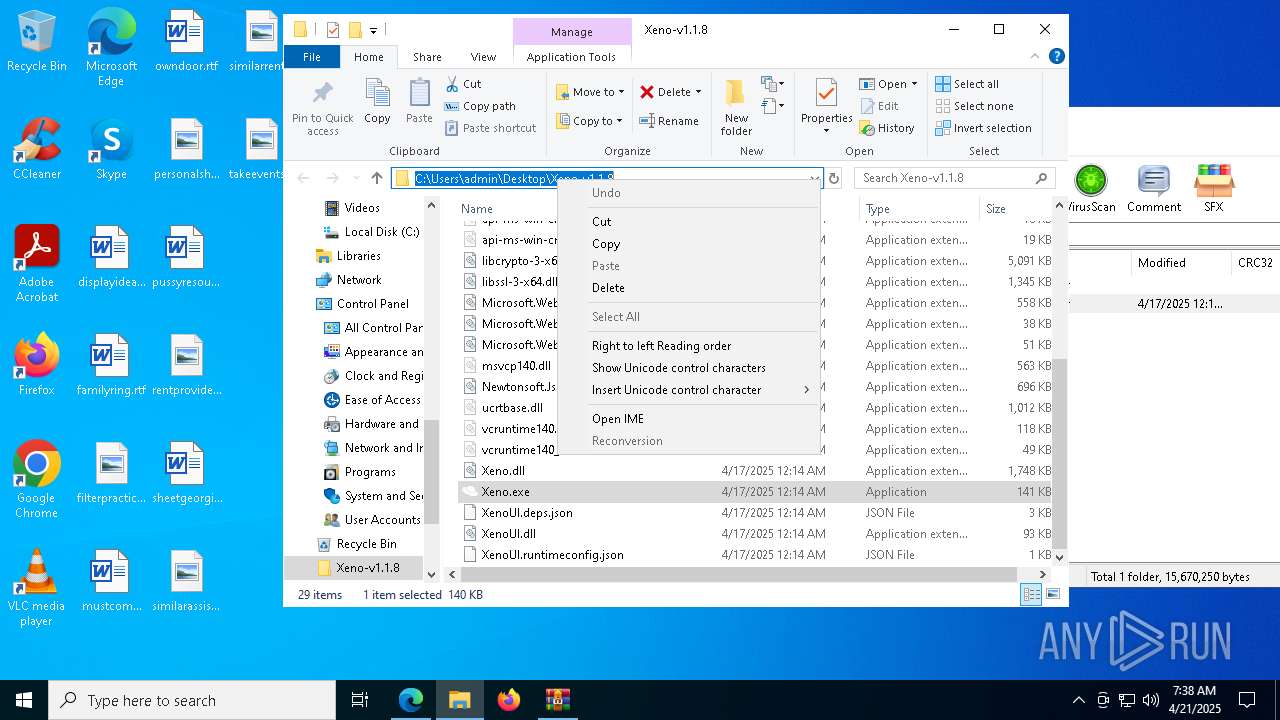Image resolution: width=1280 pixels, height=720 pixels.
Task: Click Task View on the taskbar
Action: [x=361, y=700]
